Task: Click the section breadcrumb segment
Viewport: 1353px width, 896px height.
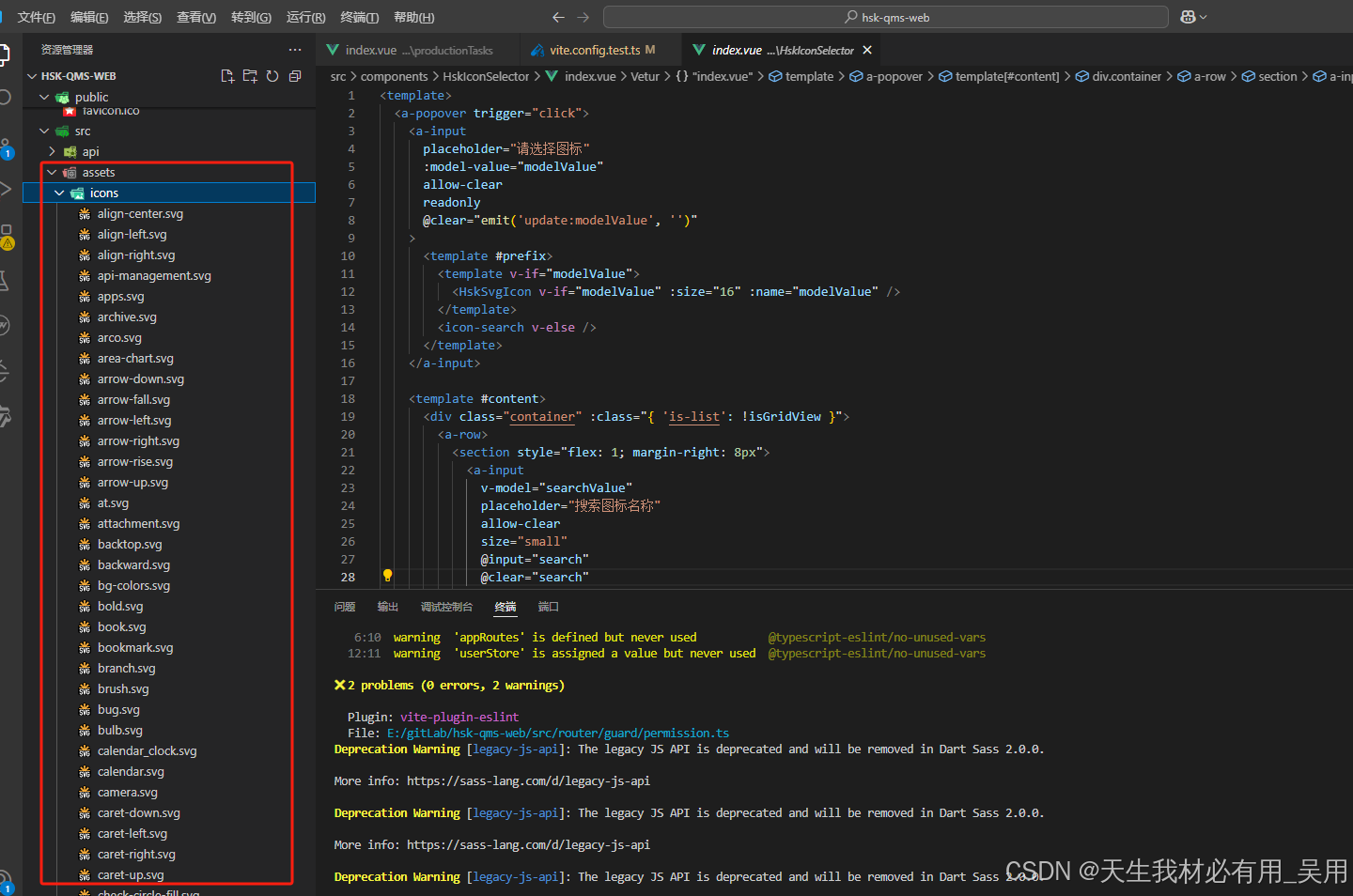Action: [x=1277, y=76]
